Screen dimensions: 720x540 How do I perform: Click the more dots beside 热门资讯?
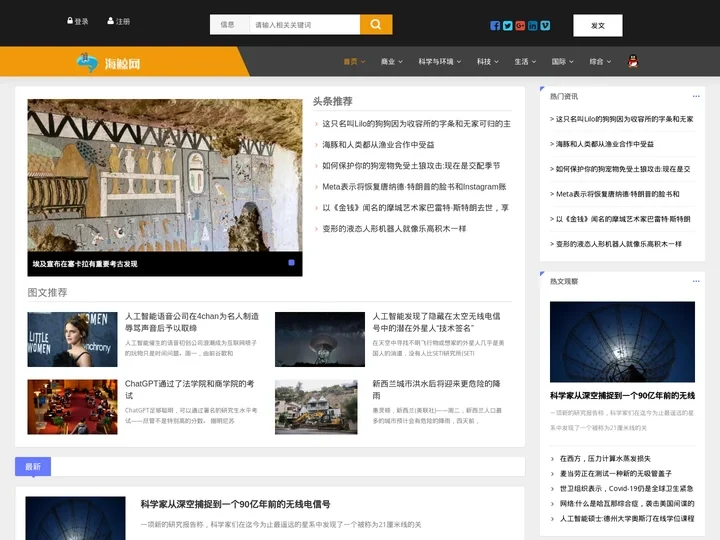point(696,96)
